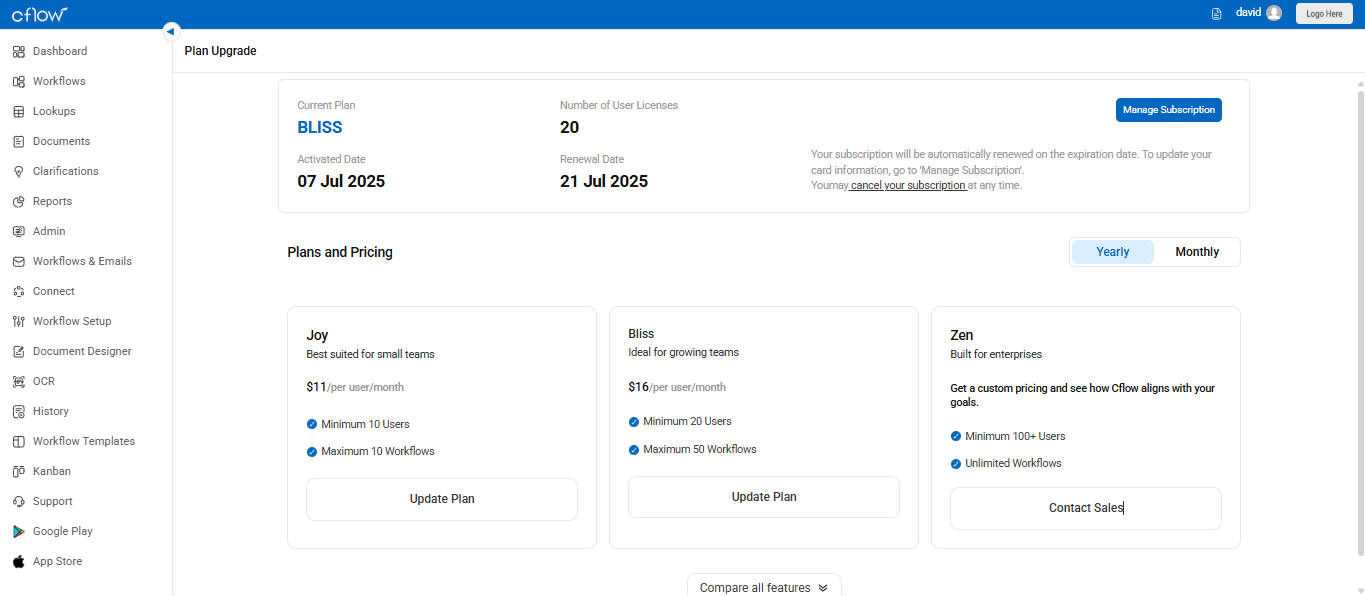Click the david user avatar icon

click(x=1273, y=13)
